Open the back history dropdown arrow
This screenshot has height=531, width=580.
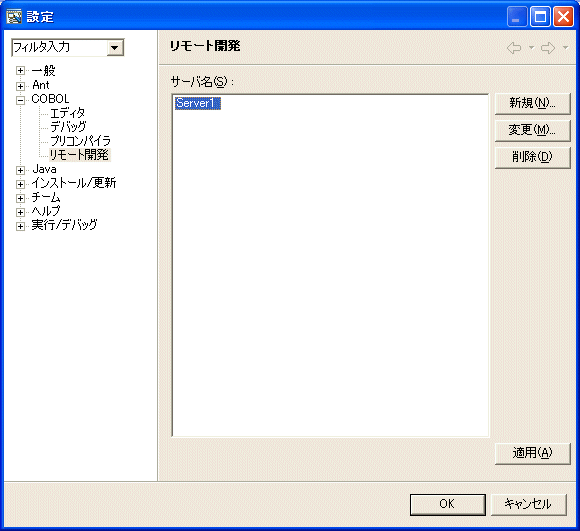coord(531,48)
